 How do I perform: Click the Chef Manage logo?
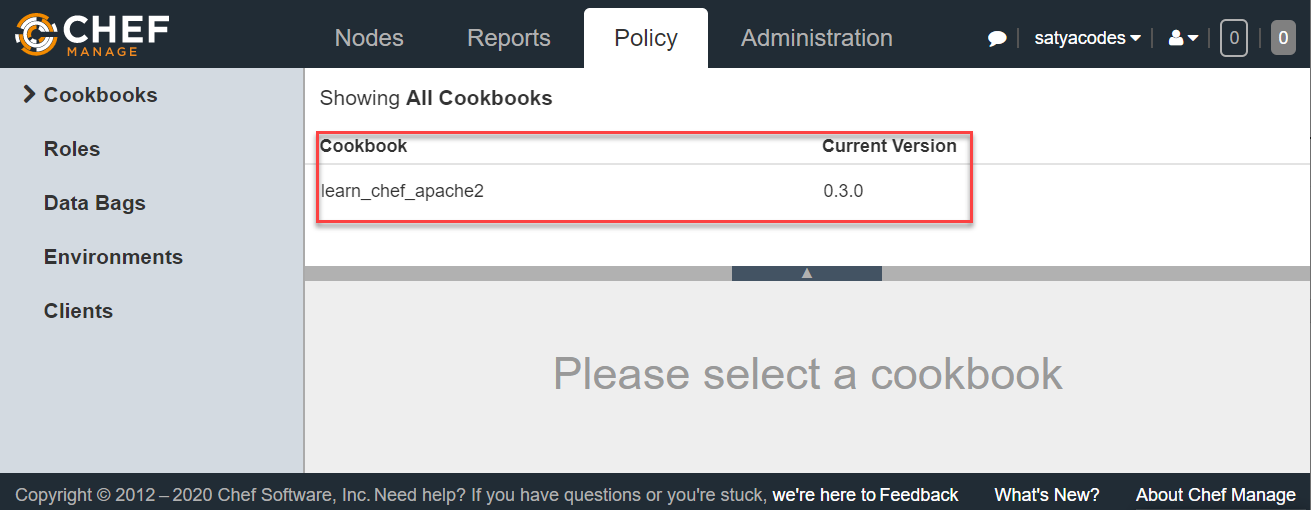pos(92,34)
